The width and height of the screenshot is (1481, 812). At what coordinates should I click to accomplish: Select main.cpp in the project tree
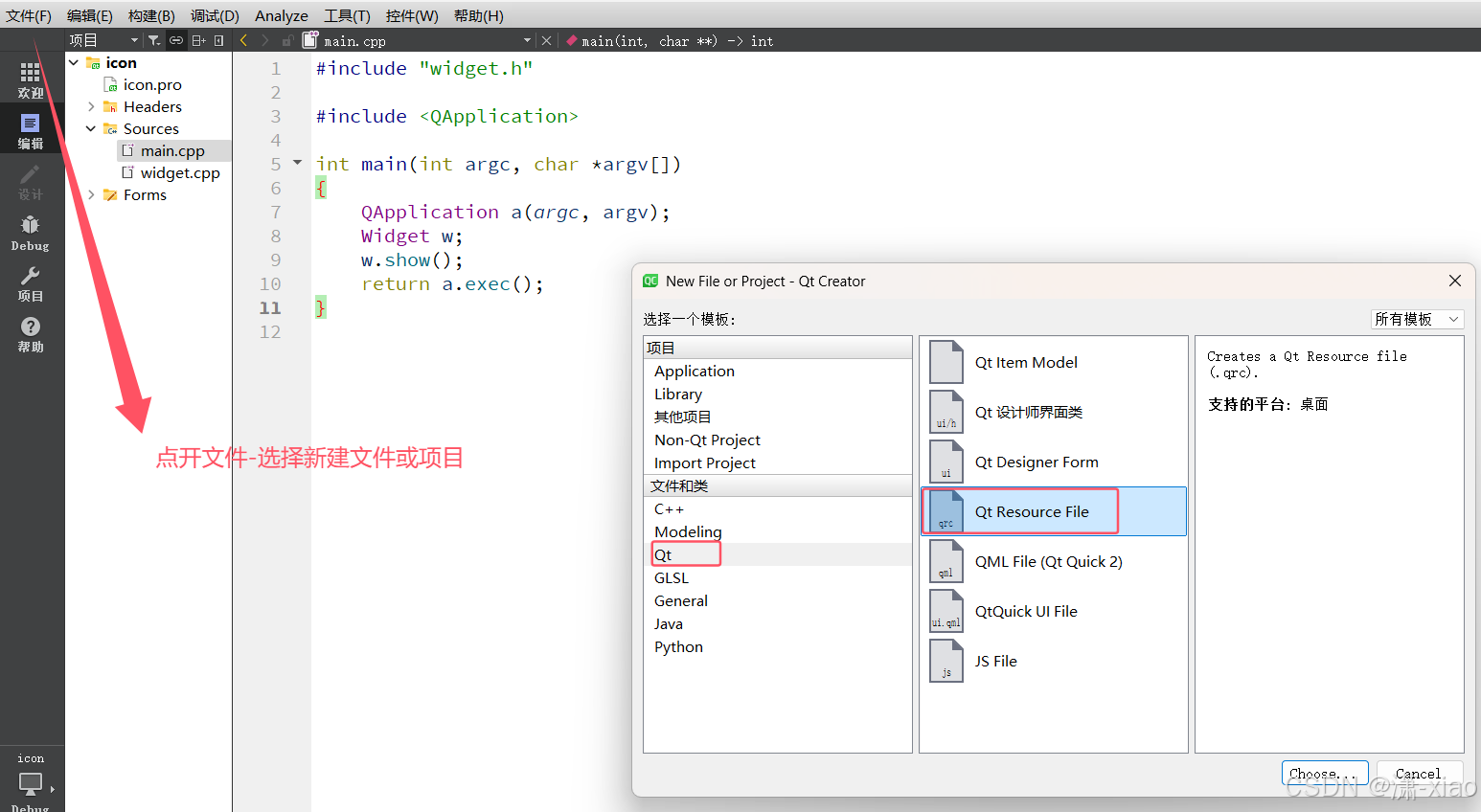click(172, 150)
